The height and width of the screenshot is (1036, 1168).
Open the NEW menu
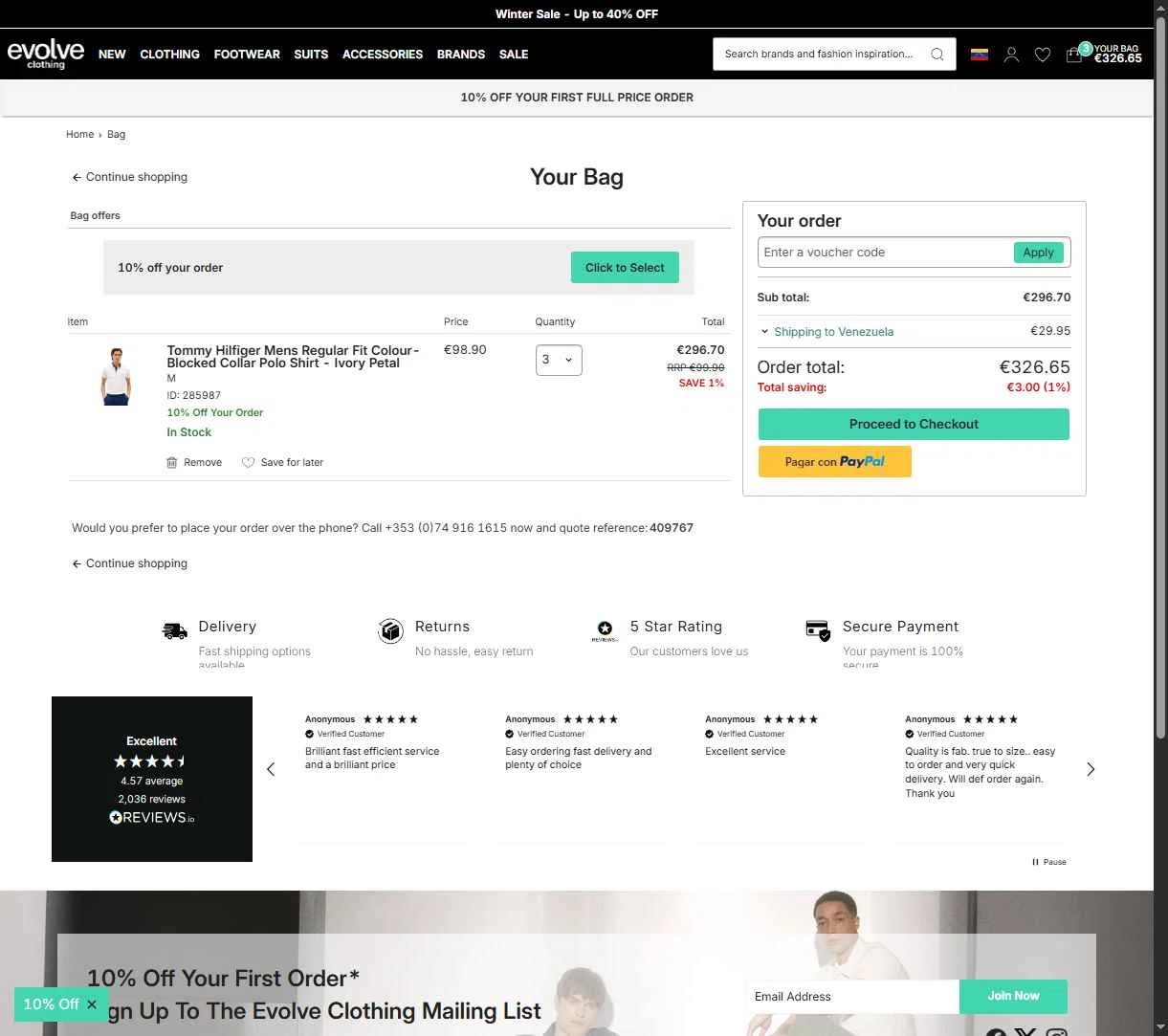pyautogui.click(x=112, y=55)
